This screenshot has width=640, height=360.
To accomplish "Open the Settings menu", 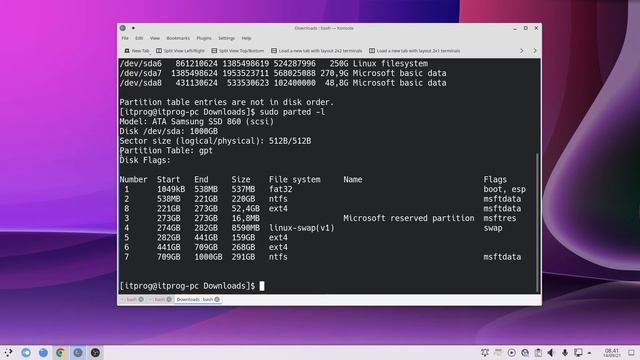I will (226, 38).
